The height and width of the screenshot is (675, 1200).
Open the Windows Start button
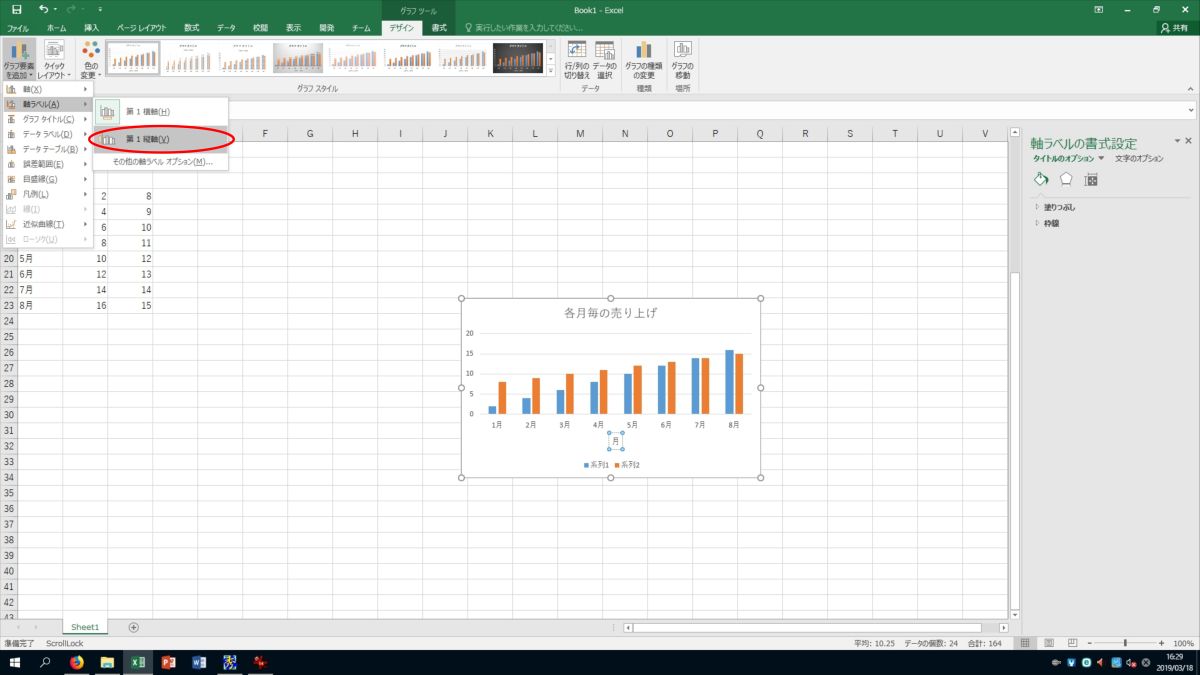click(x=15, y=662)
